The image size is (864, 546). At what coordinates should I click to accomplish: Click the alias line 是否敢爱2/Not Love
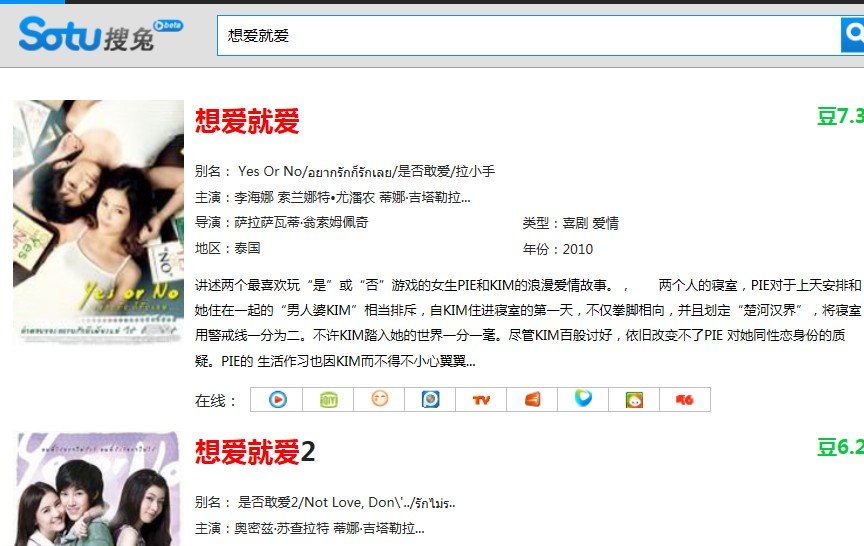tap(325, 502)
